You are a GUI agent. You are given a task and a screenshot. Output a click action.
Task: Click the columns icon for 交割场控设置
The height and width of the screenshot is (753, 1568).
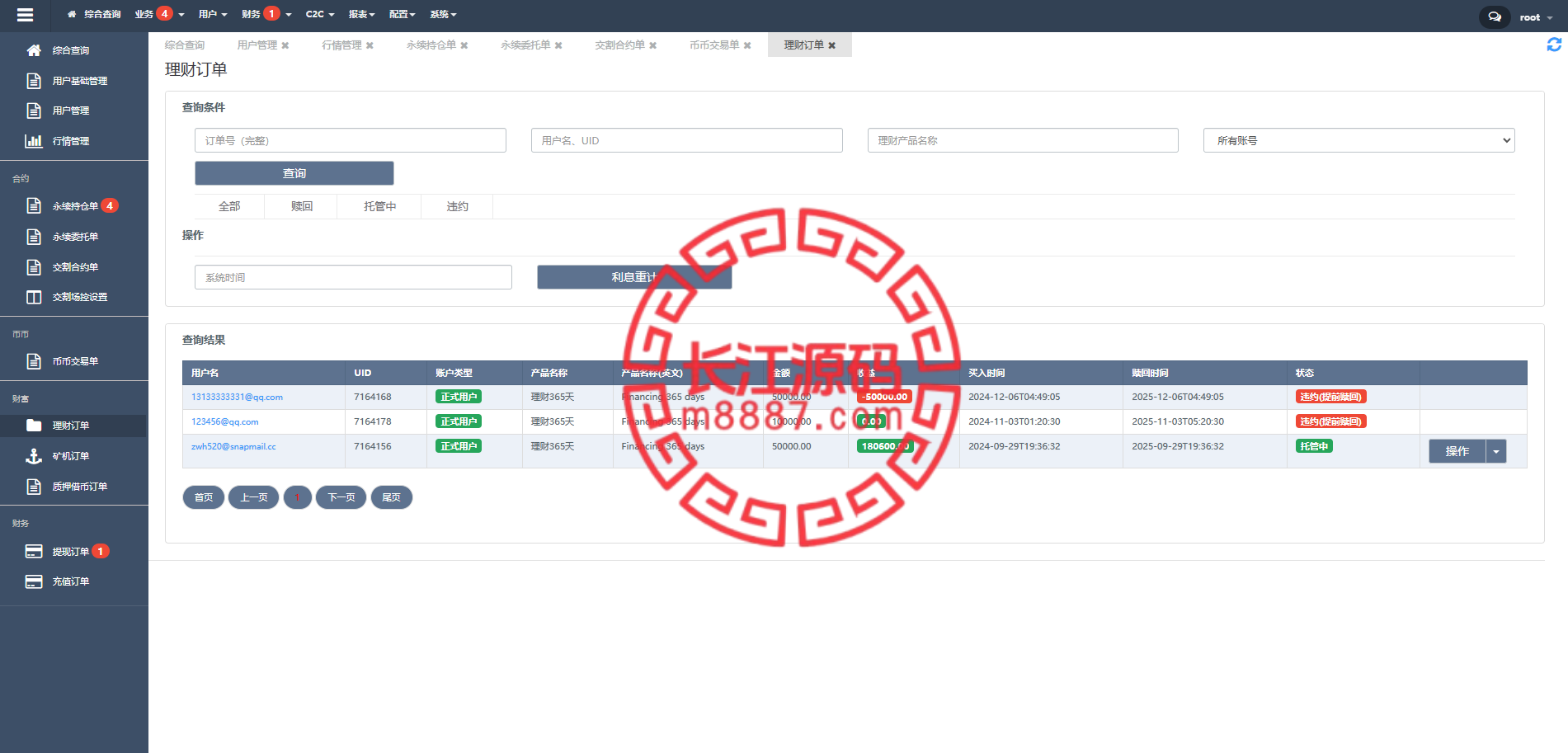click(x=34, y=297)
